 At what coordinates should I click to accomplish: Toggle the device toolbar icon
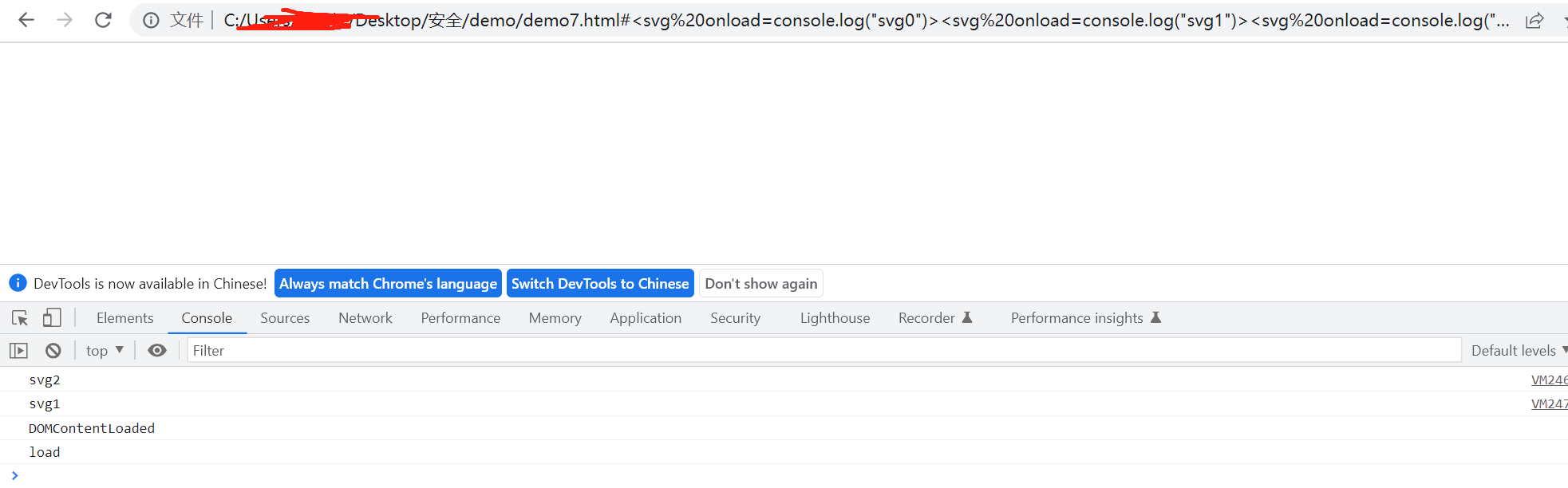pyautogui.click(x=52, y=318)
